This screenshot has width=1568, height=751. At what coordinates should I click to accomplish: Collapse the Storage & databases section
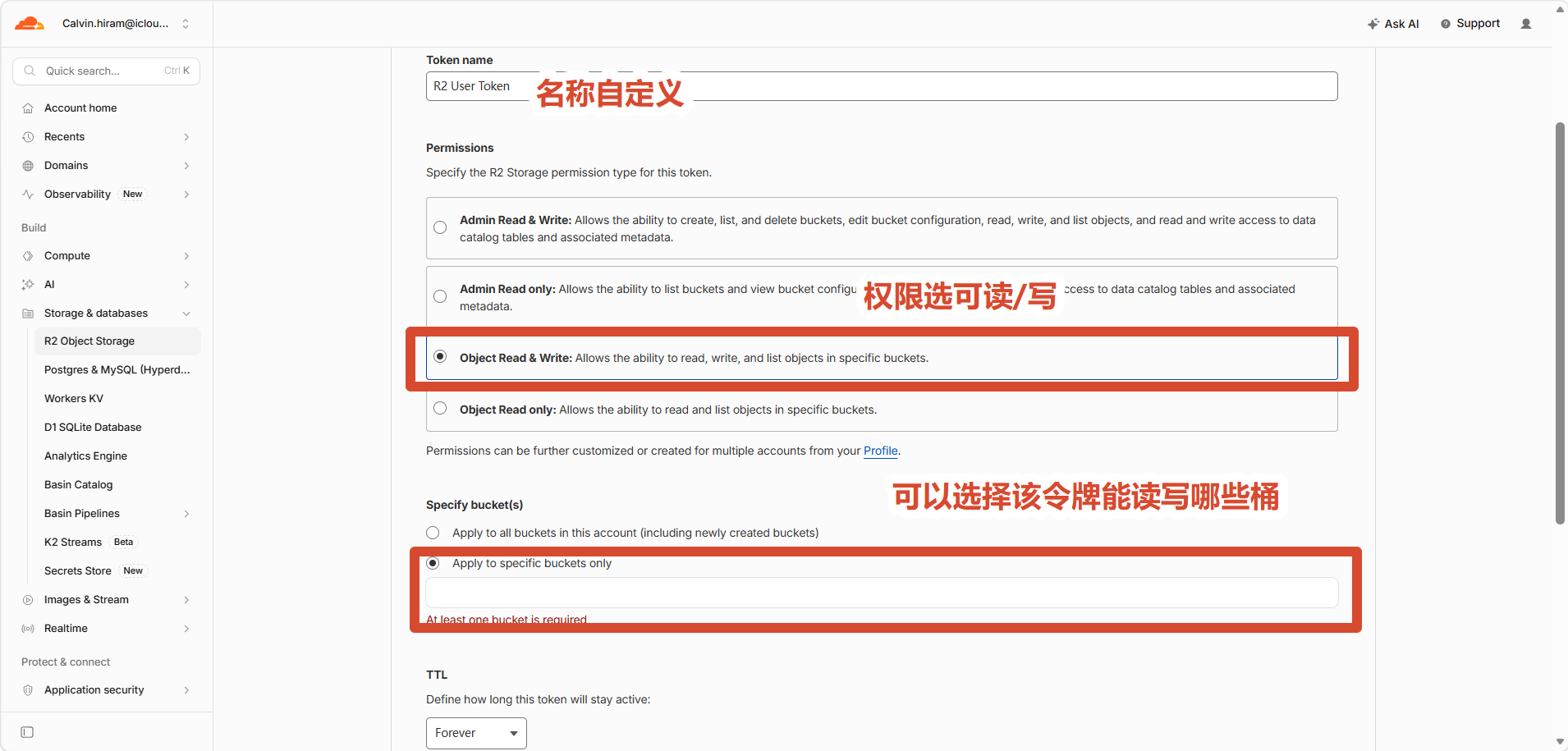click(x=186, y=314)
